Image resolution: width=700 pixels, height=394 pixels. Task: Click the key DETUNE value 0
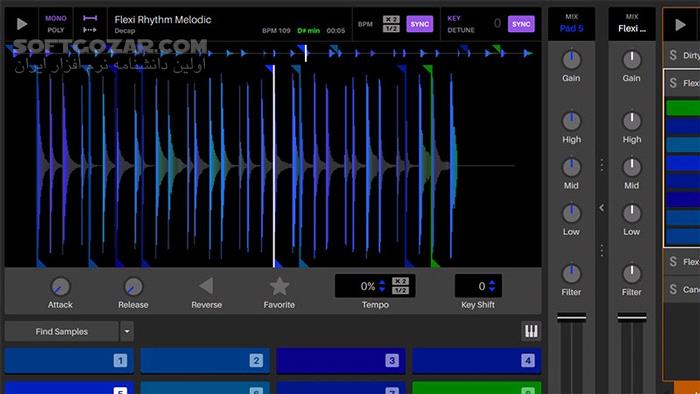[x=497, y=23]
